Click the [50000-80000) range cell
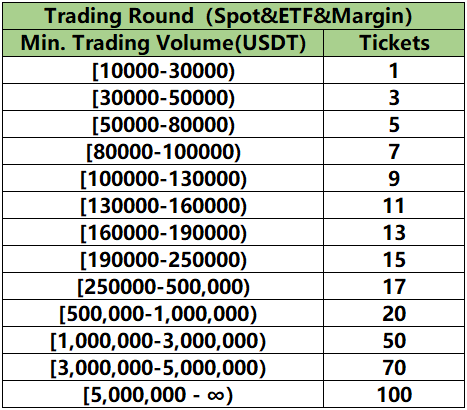The width and height of the screenshot is (467, 410). click(x=163, y=124)
